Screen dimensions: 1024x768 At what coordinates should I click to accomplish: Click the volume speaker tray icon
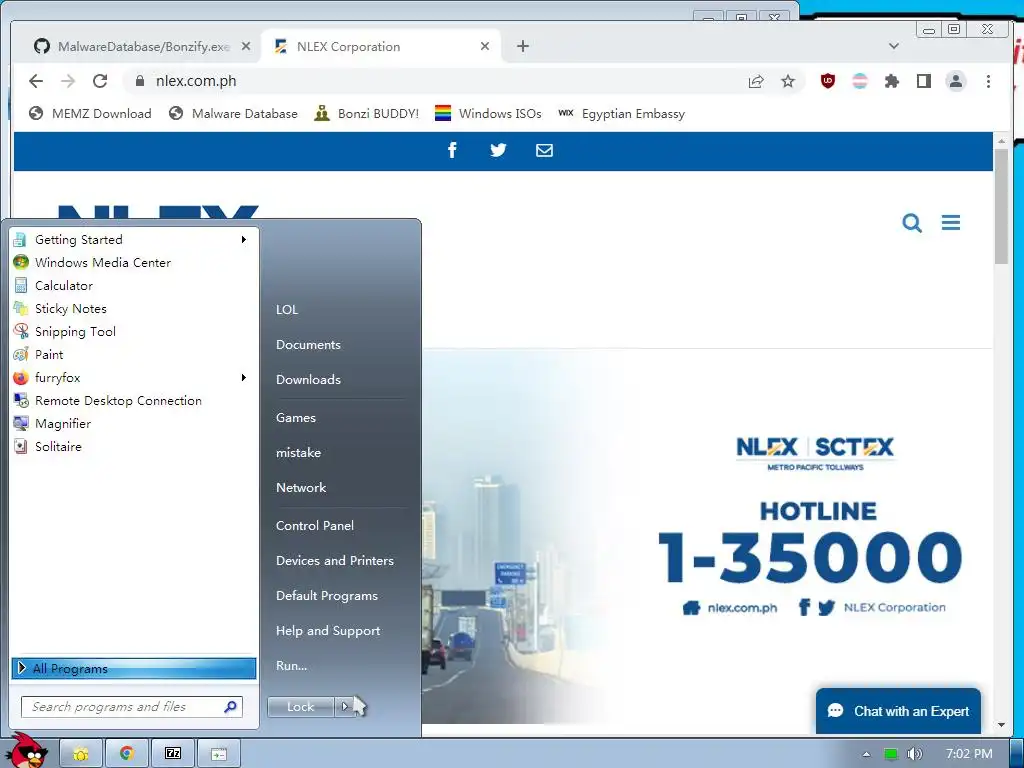coord(914,754)
